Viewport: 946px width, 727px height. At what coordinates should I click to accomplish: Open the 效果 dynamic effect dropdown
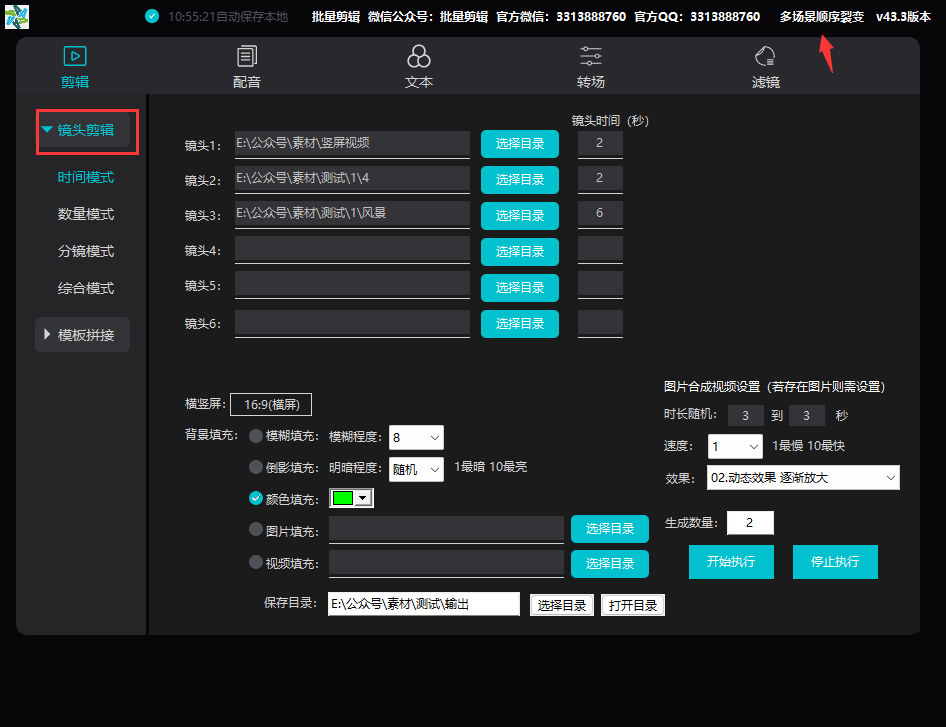click(x=800, y=477)
